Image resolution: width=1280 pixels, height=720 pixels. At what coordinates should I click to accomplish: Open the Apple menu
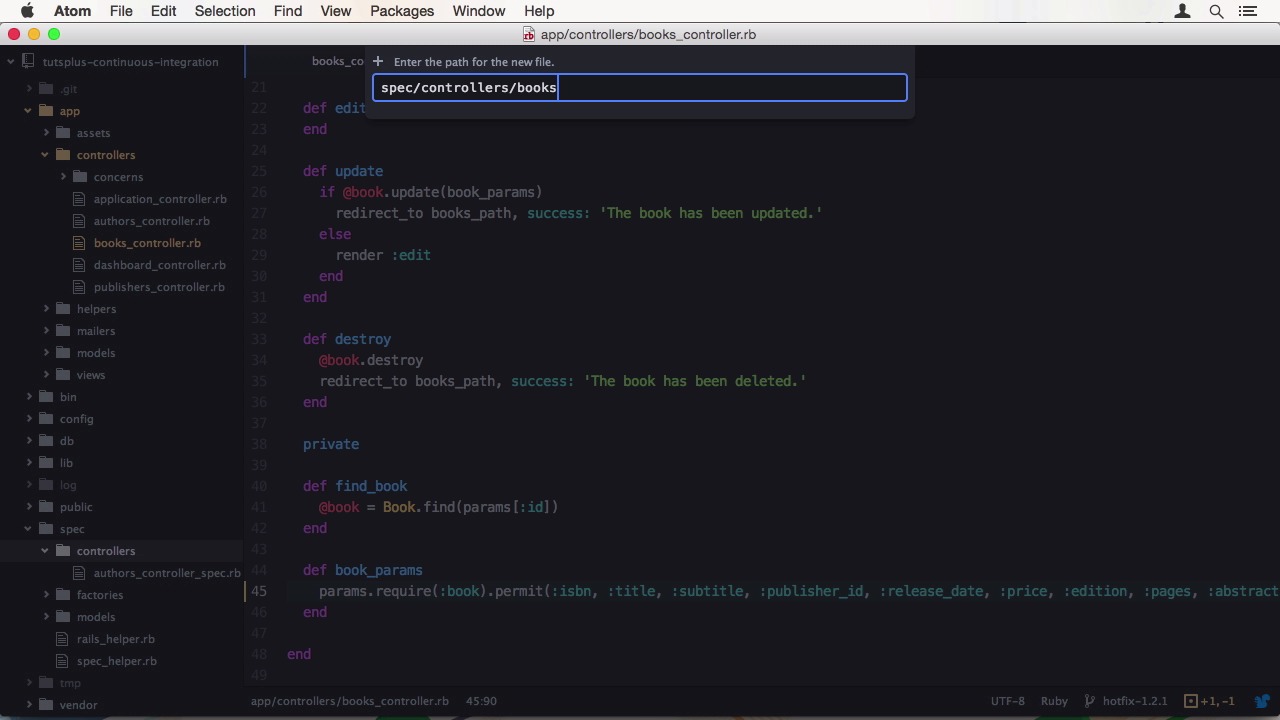click(x=27, y=11)
